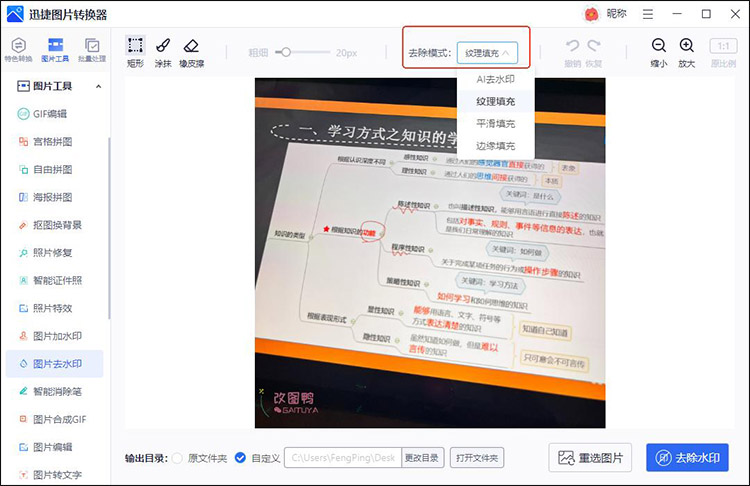Click the 恢复 redo arrow
The image size is (750, 486).
[x=595, y=46]
